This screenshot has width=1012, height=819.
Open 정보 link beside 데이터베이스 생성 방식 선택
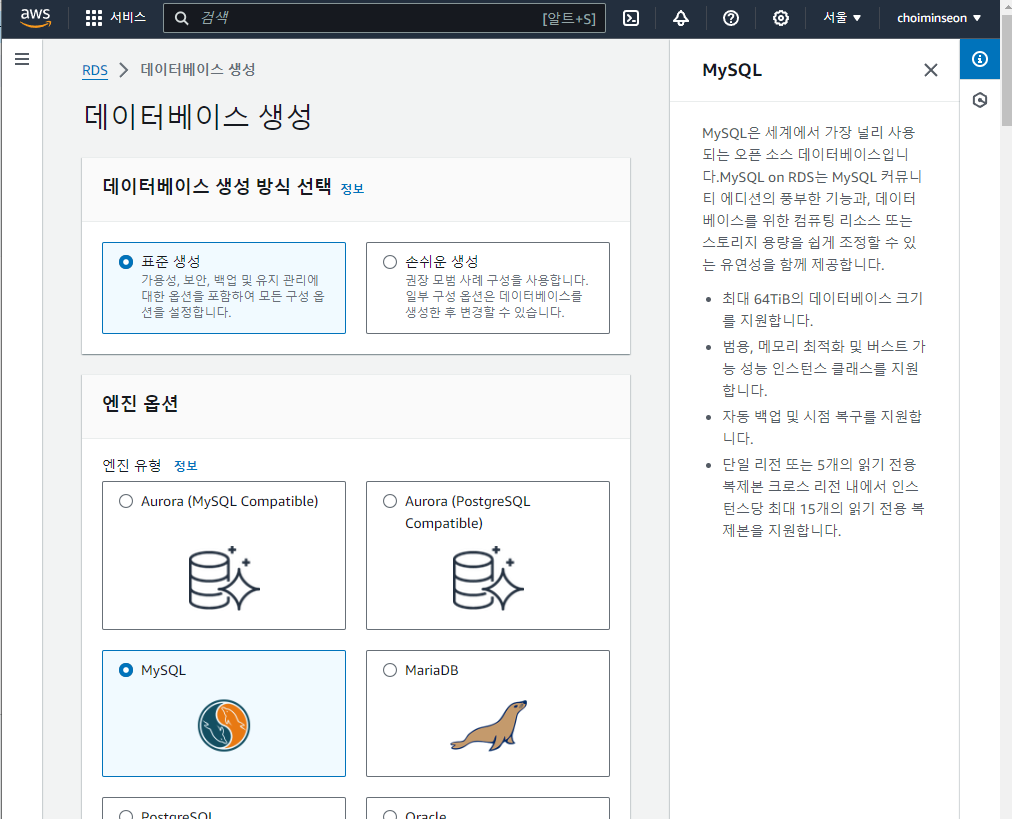352,188
